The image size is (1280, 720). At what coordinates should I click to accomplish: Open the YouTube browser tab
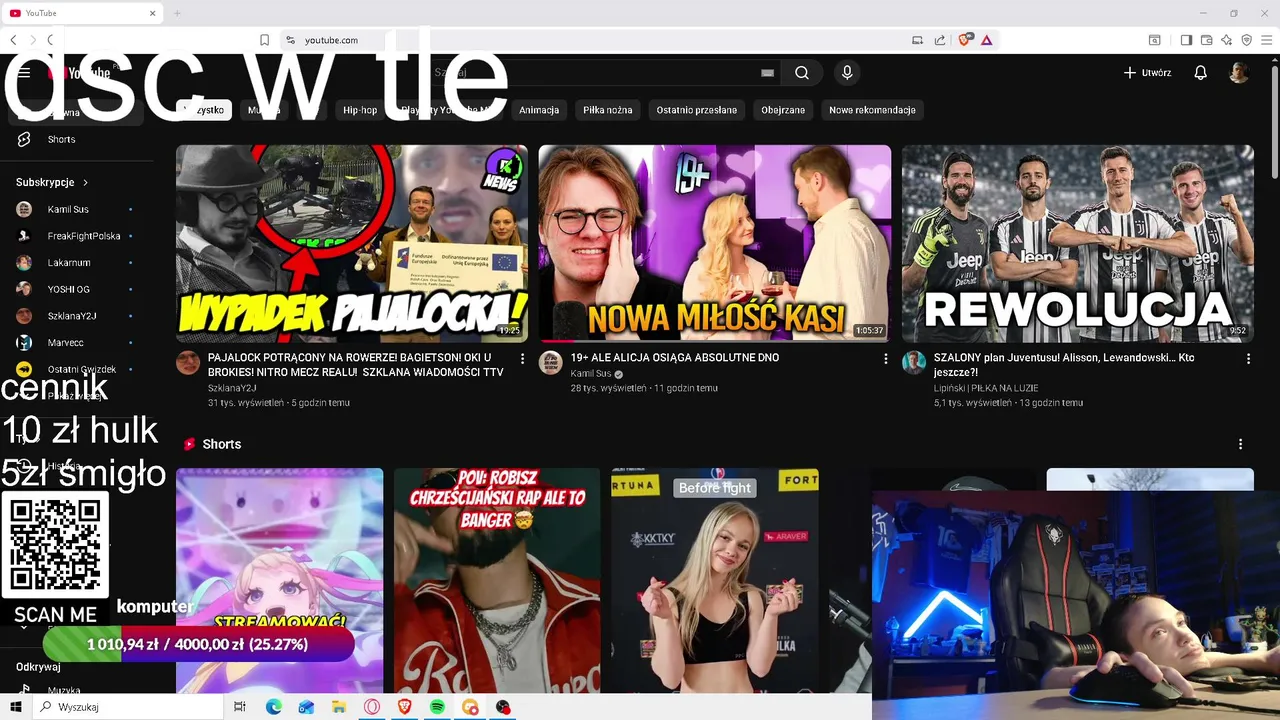tap(82, 13)
